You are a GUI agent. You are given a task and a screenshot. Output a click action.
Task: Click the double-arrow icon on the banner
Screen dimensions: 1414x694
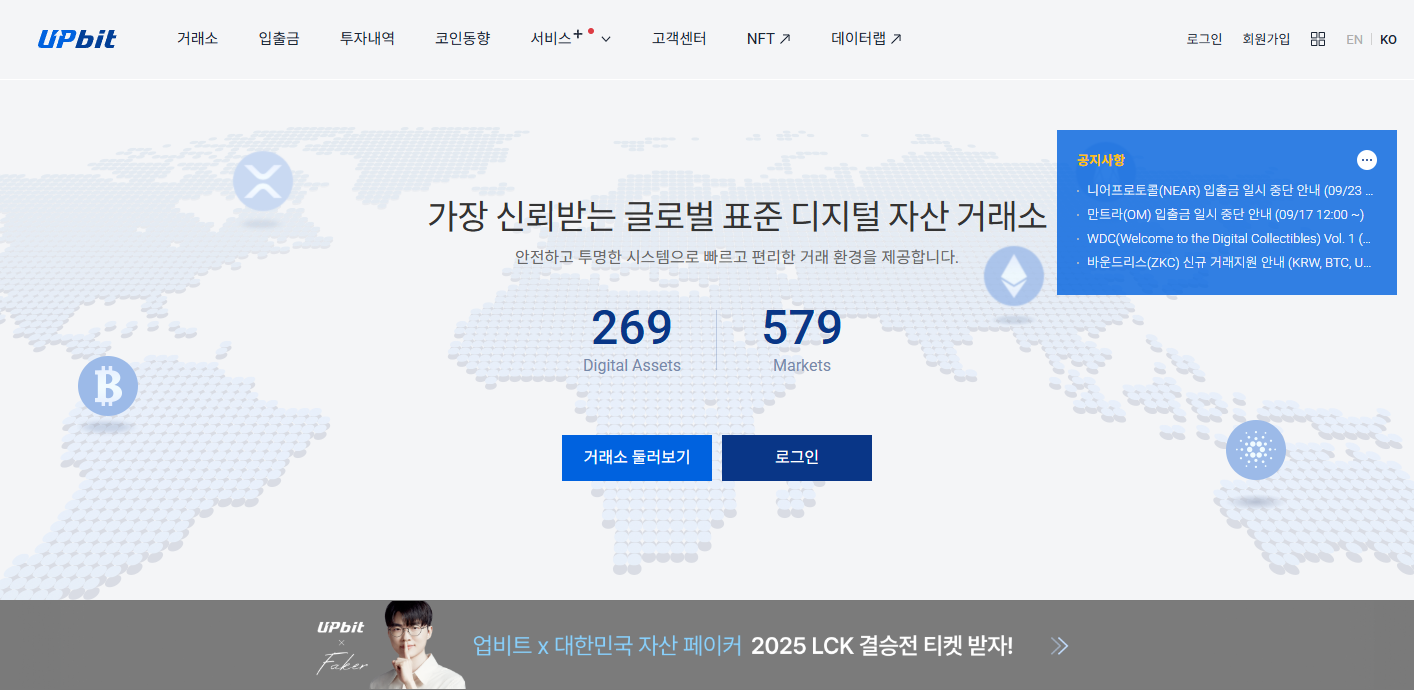[x=1060, y=646]
